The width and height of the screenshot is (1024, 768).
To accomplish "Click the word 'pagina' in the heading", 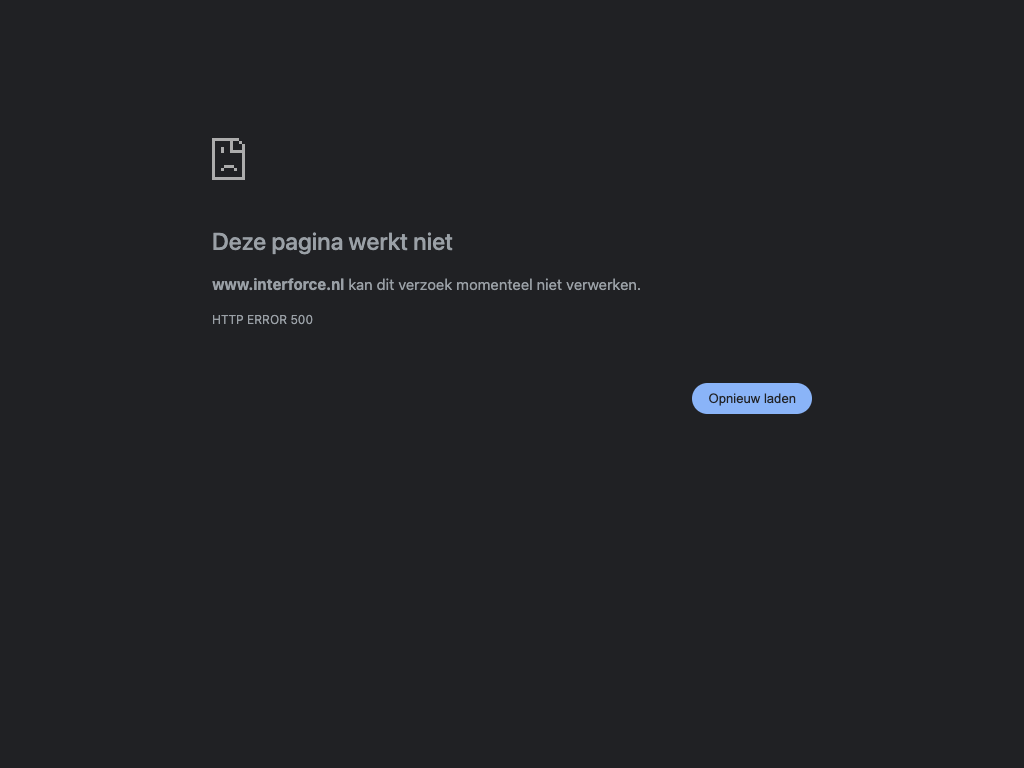I will click(x=307, y=244).
